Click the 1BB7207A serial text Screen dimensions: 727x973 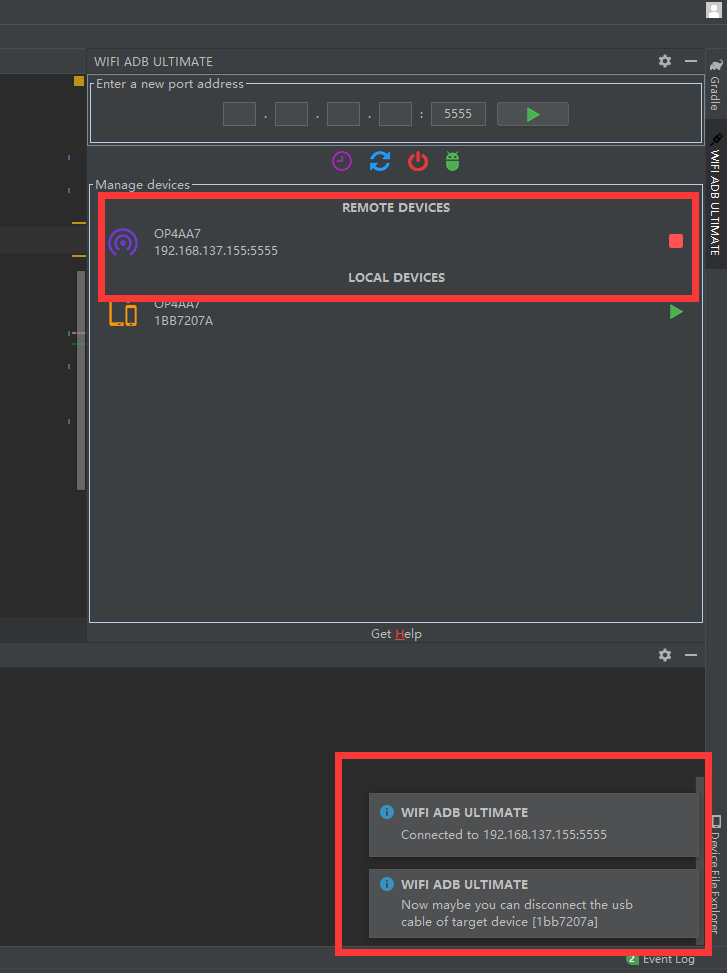[184, 321]
